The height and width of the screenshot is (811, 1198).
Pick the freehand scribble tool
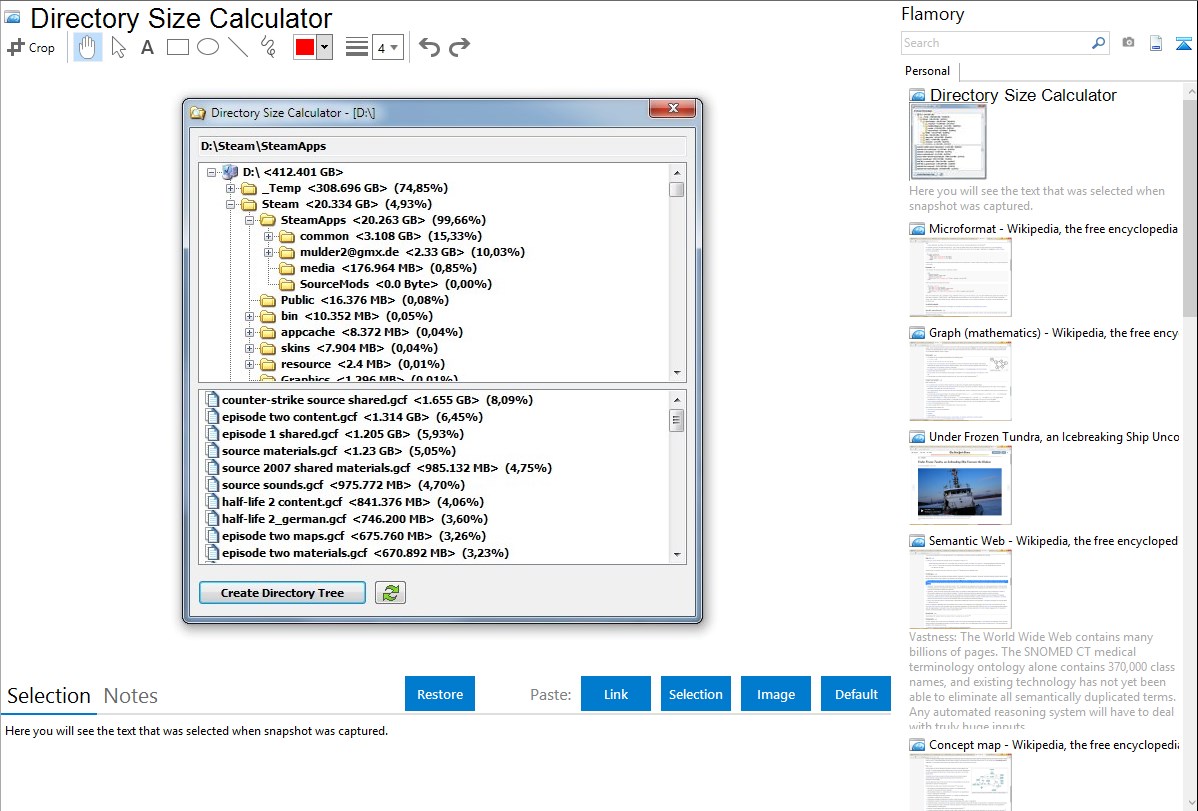point(268,47)
